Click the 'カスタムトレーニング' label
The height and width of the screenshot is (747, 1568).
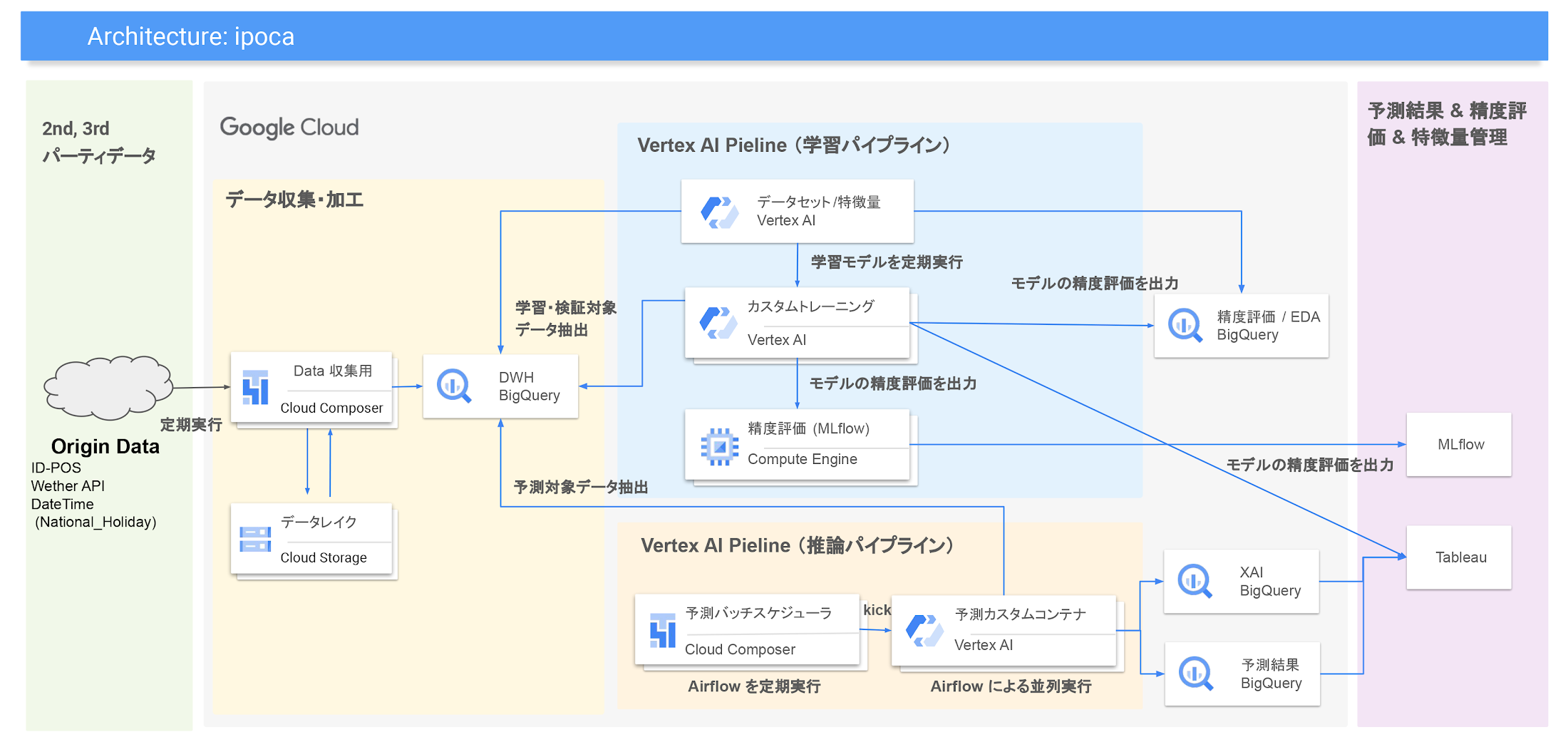(810, 306)
